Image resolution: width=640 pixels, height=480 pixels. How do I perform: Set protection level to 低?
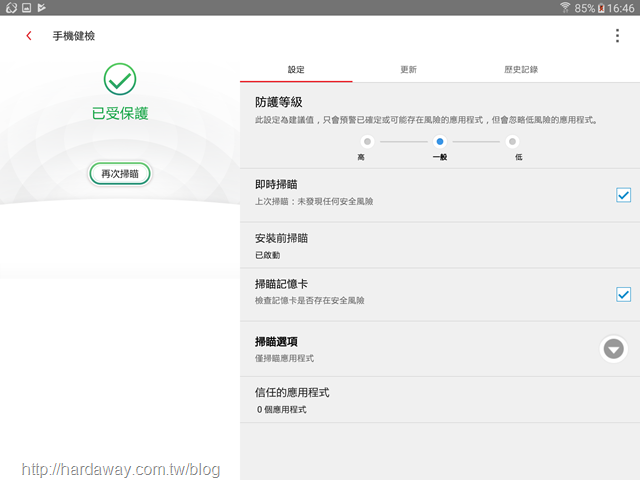pos(512,142)
